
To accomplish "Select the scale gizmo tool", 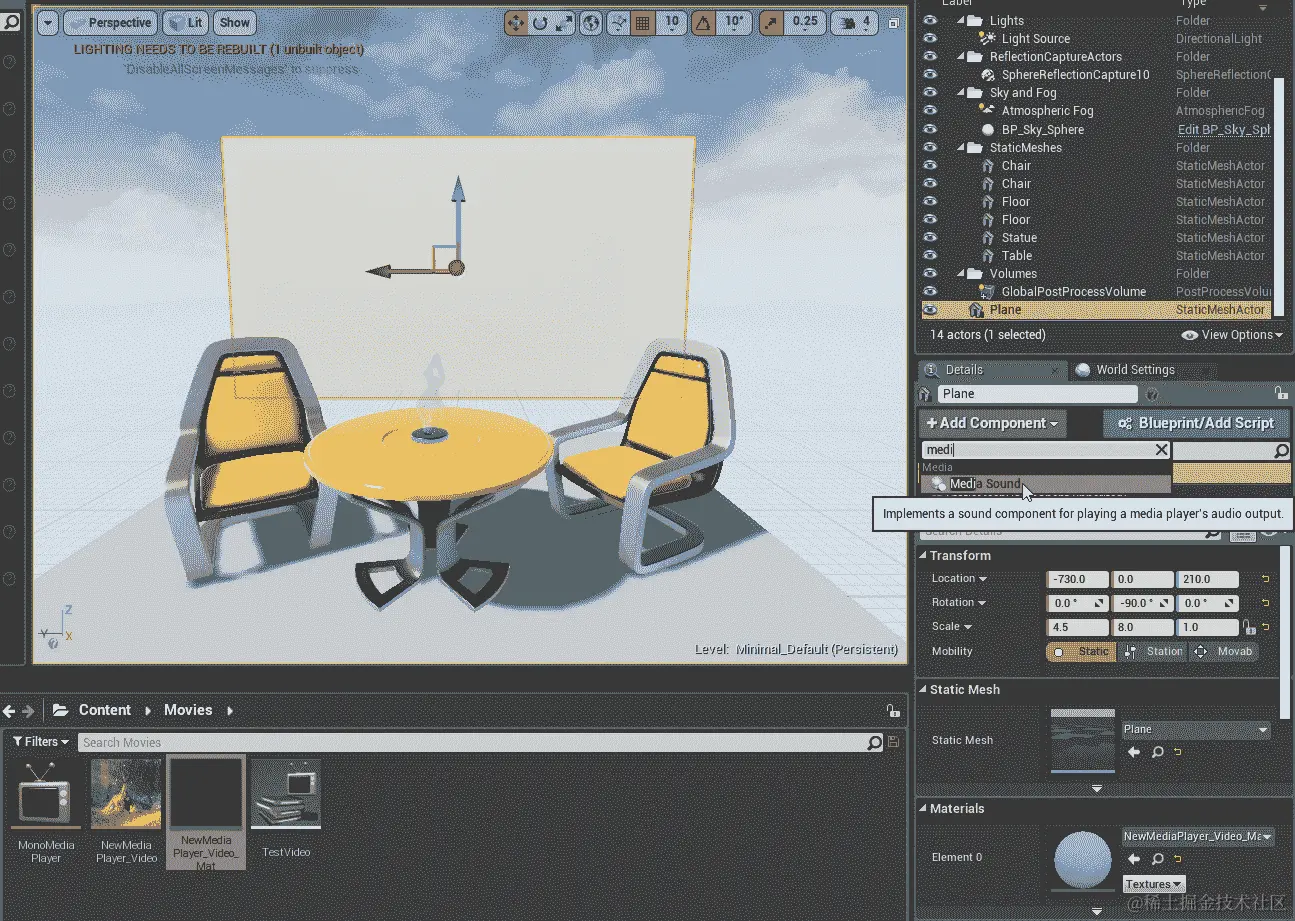I will coord(564,22).
